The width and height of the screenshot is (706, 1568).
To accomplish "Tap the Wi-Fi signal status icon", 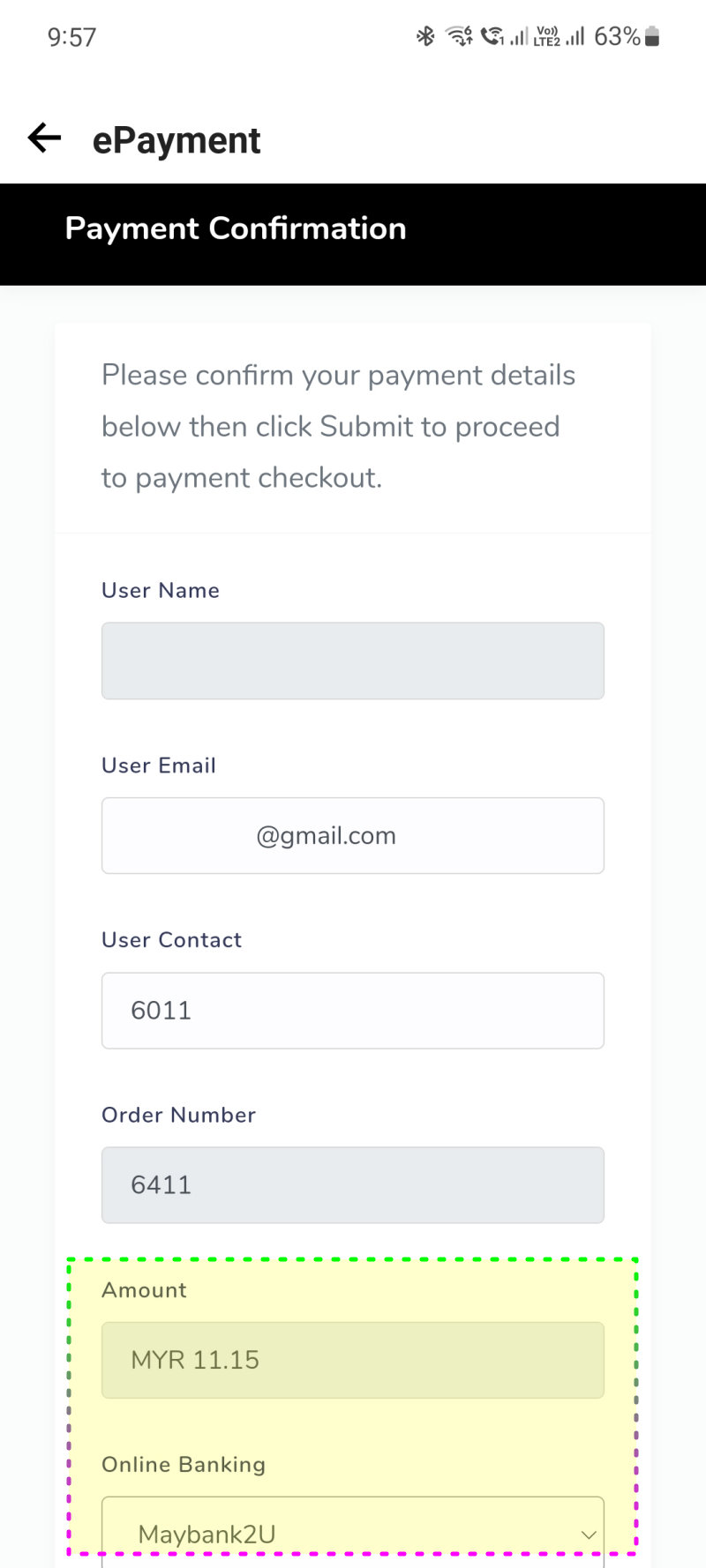I will coord(459,36).
